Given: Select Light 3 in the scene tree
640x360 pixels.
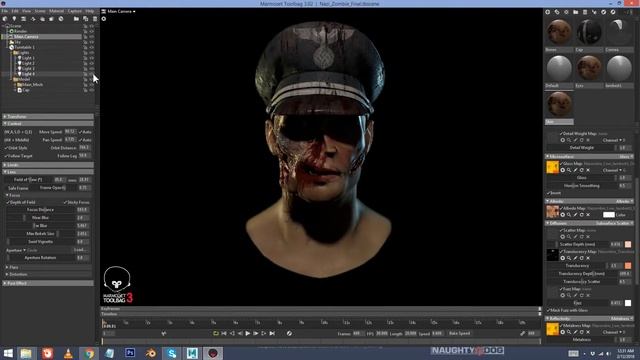Looking at the screenshot, I should coord(28,69).
